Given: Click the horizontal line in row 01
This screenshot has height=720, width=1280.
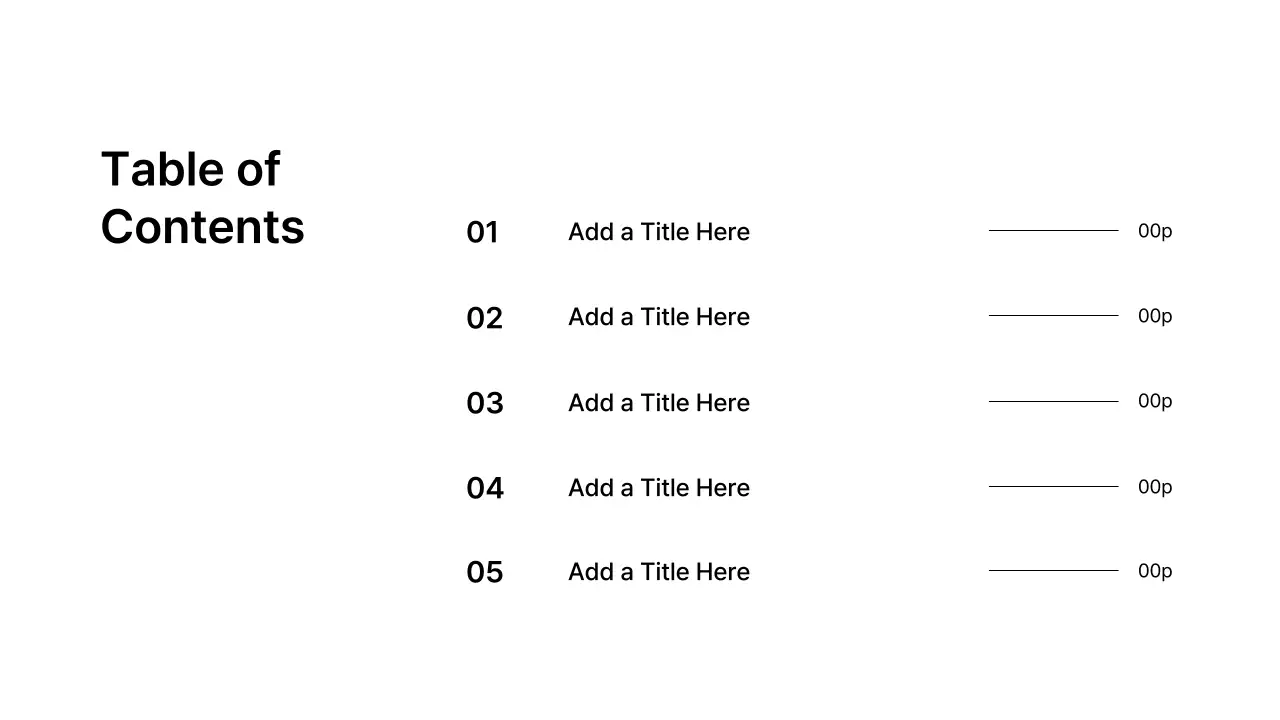Looking at the screenshot, I should (1053, 231).
